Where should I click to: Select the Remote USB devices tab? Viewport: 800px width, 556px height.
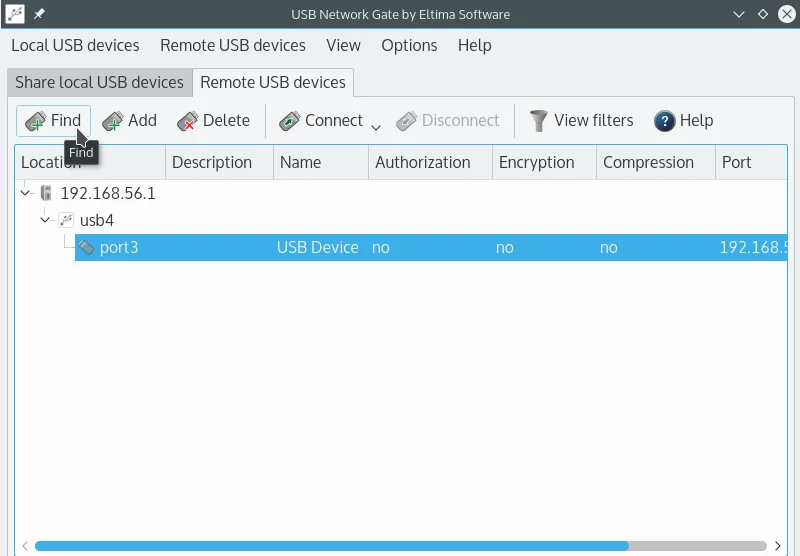[x=273, y=82]
